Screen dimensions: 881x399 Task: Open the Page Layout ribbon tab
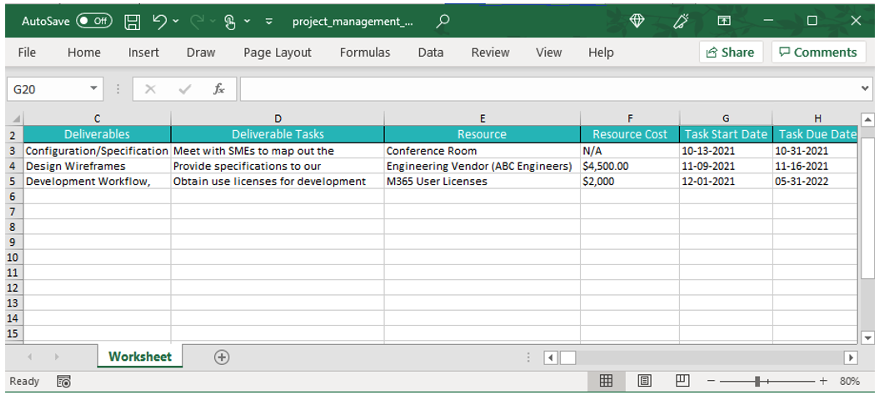click(277, 53)
